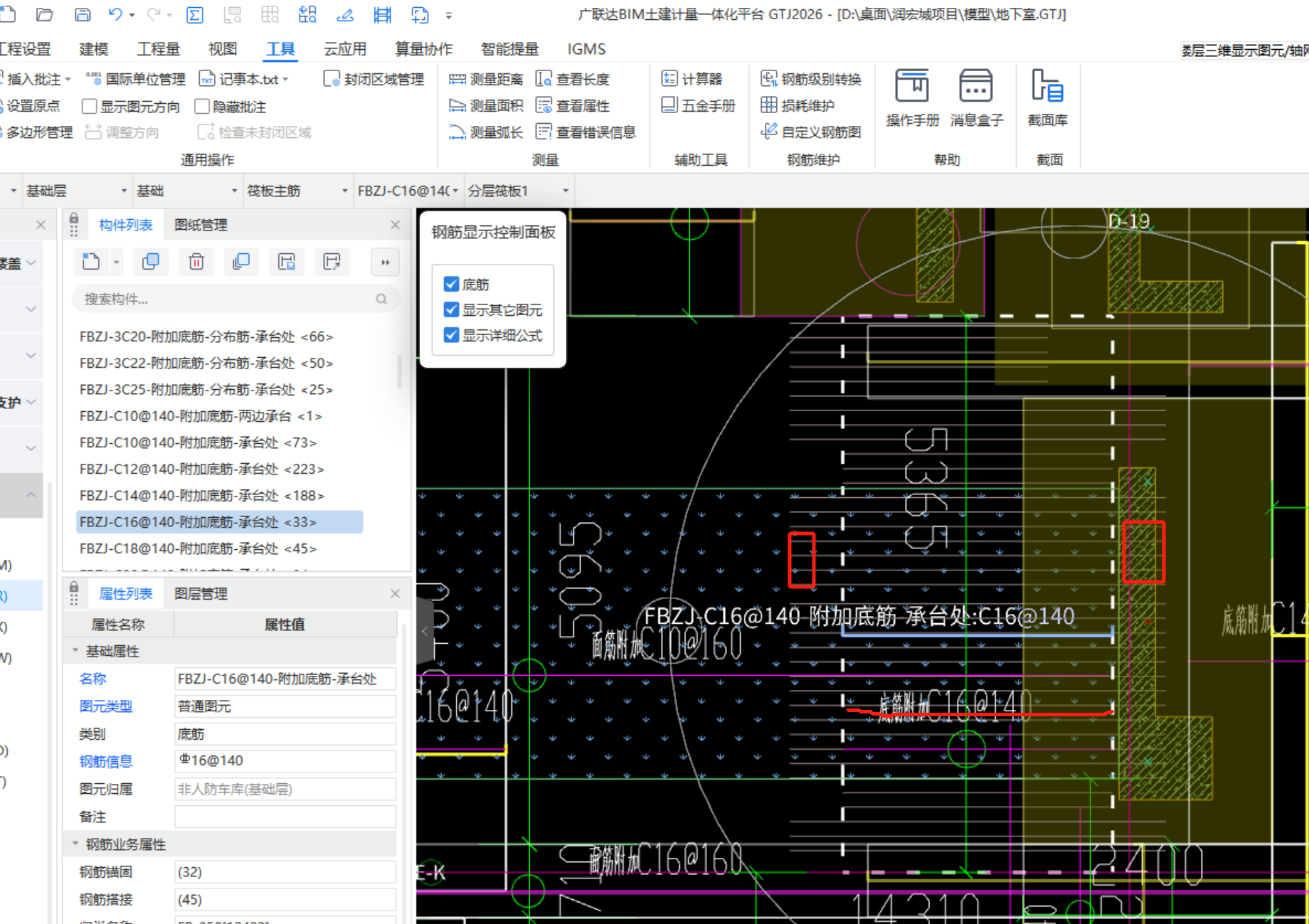This screenshot has width=1309, height=924.
Task: Open 损耗维护 loss maintenance
Action: click(x=797, y=105)
